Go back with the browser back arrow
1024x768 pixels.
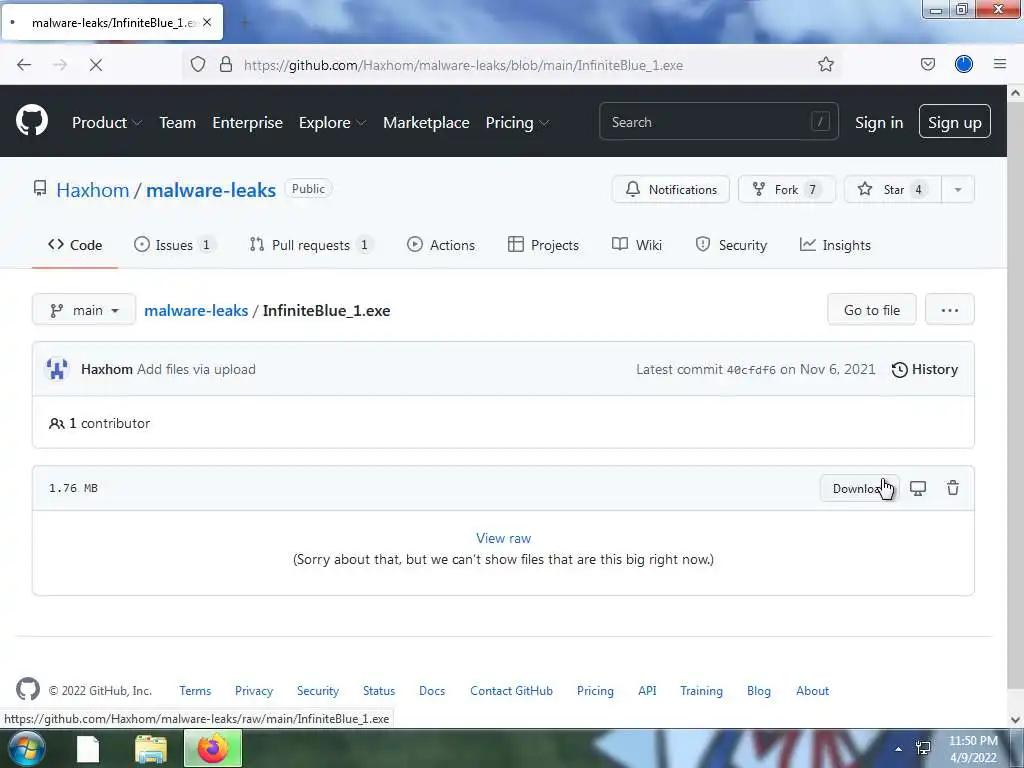tap(24, 65)
